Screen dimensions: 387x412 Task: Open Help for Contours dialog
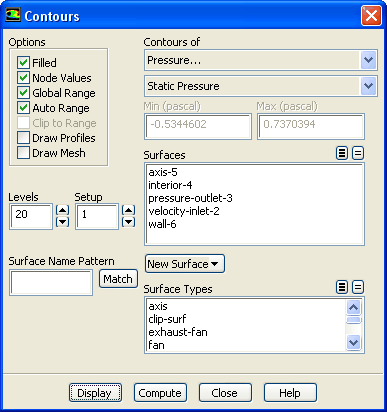click(290, 393)
